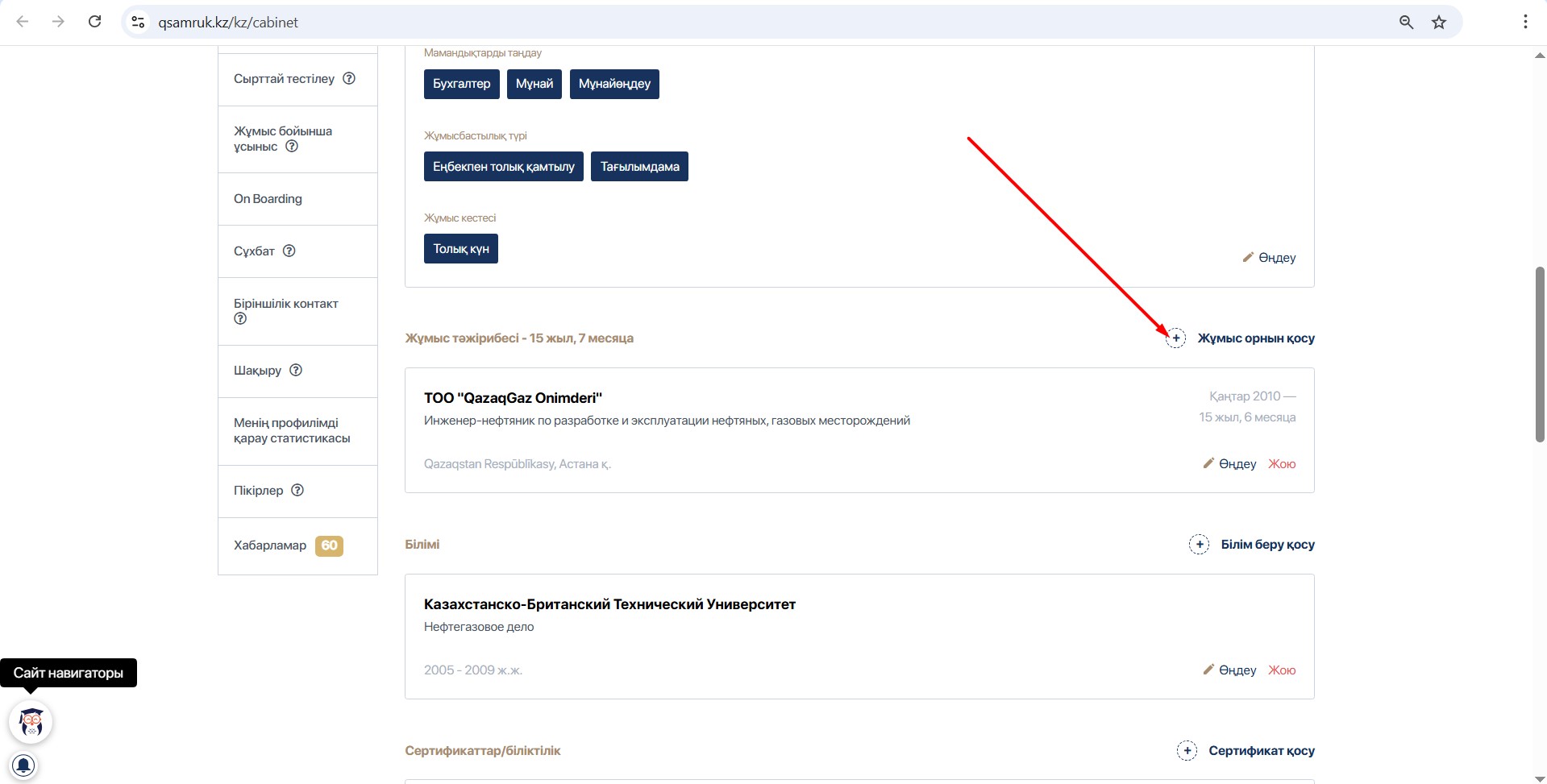Screen dimensions: 1547x784
Task: Click plus icon beside Сертификат қосу
Action: click(1187, 751)
